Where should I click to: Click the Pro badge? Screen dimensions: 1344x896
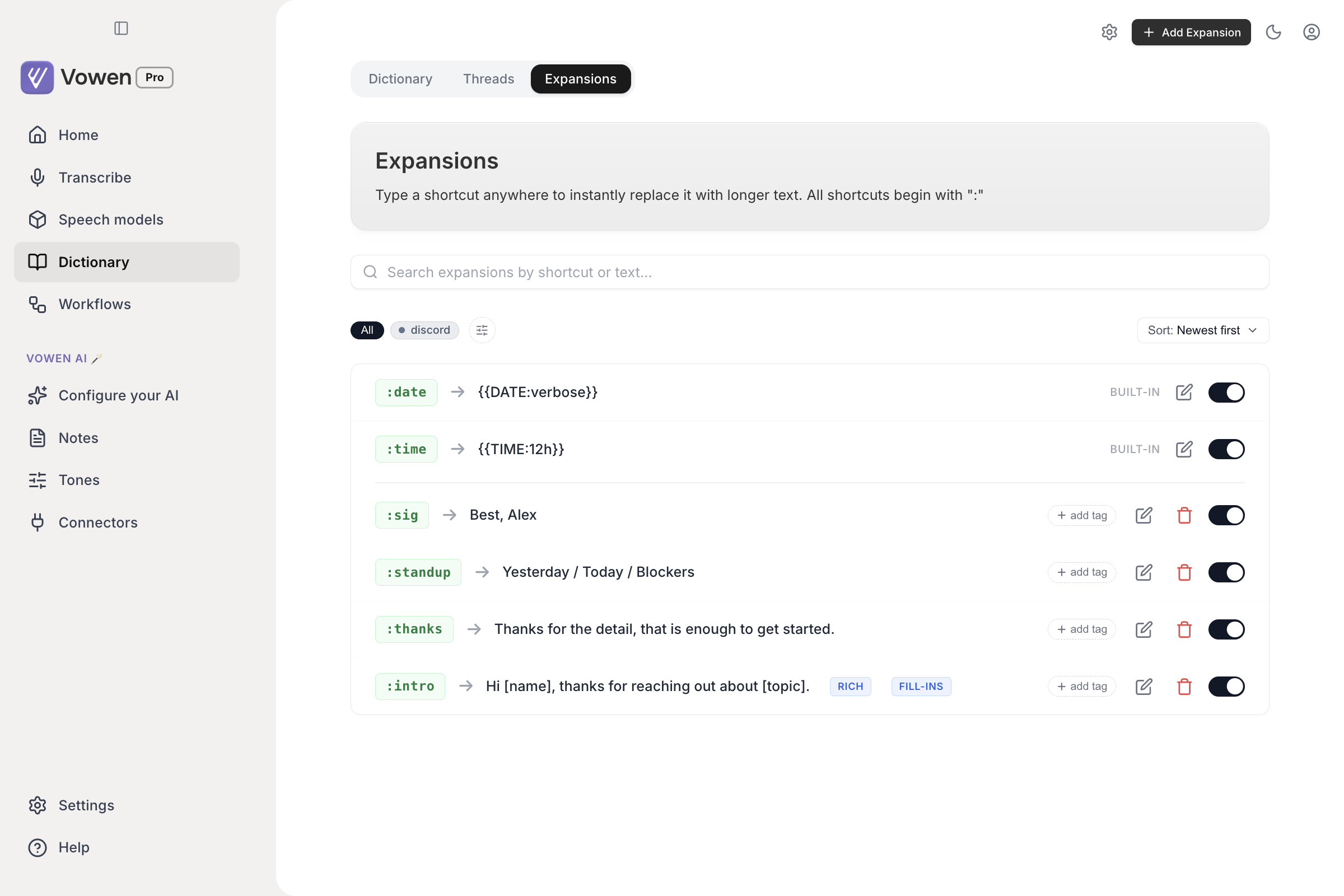(155, 77)
